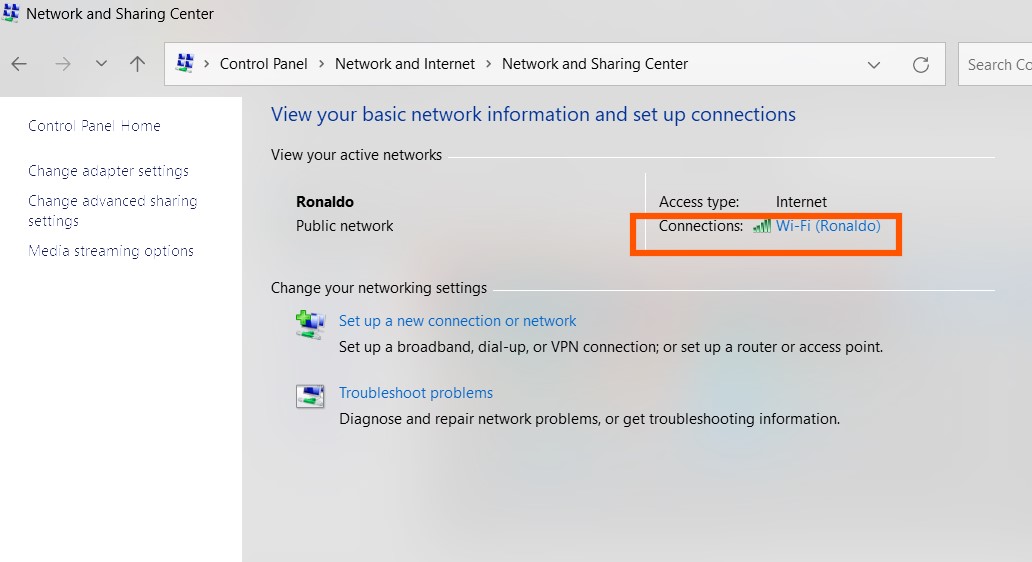Open Change advanced sharing settings
Image resolution: width=1032 pixels, height=562 pixels.
pos(113,211)
